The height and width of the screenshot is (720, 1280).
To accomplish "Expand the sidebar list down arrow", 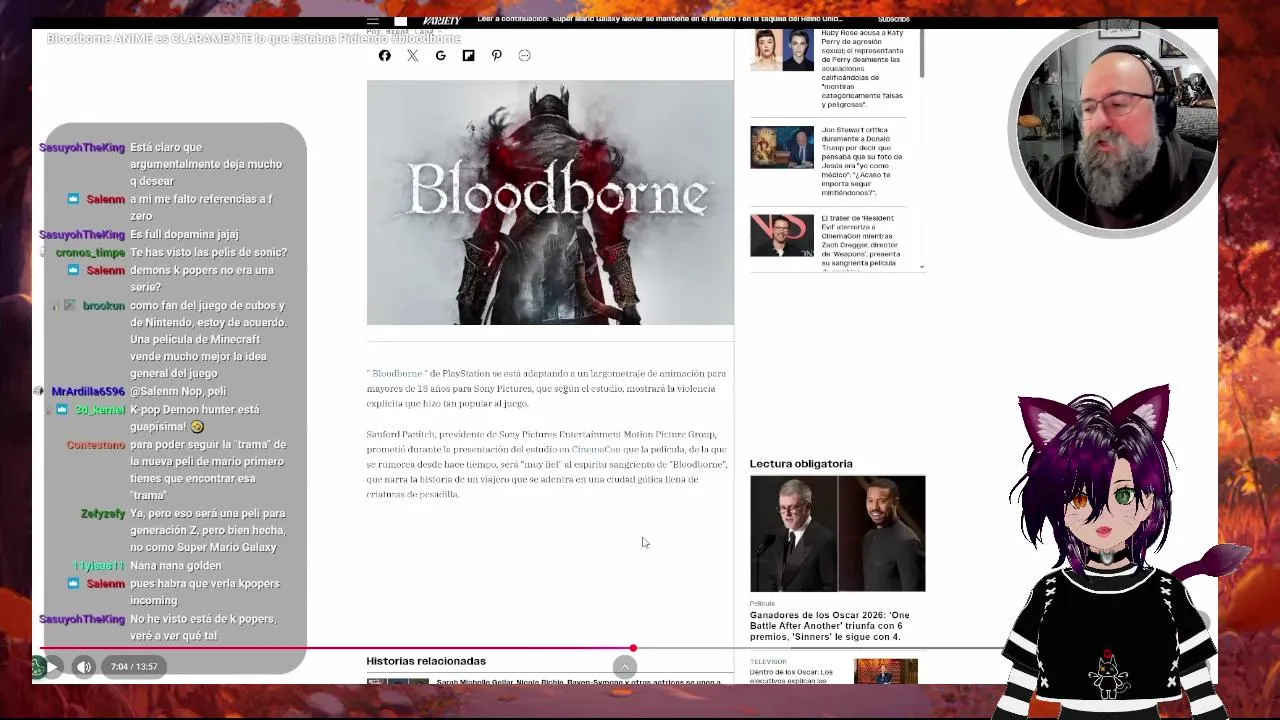I will [x=920, y=267].
